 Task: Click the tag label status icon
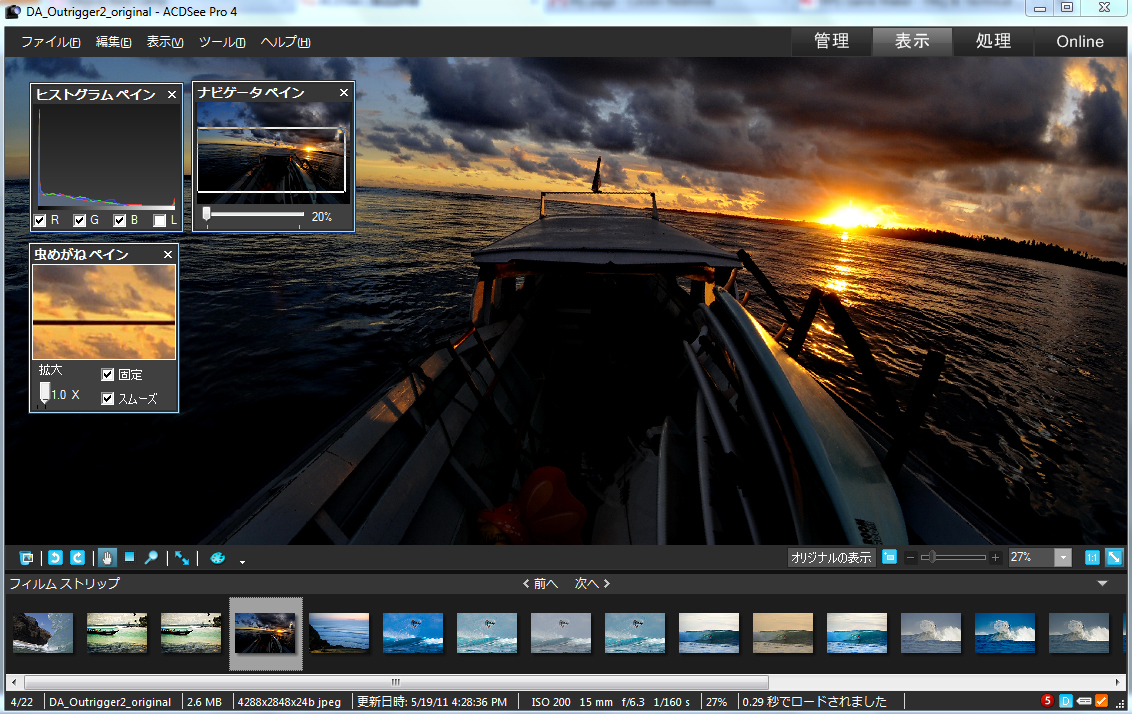pos(1084,700)
